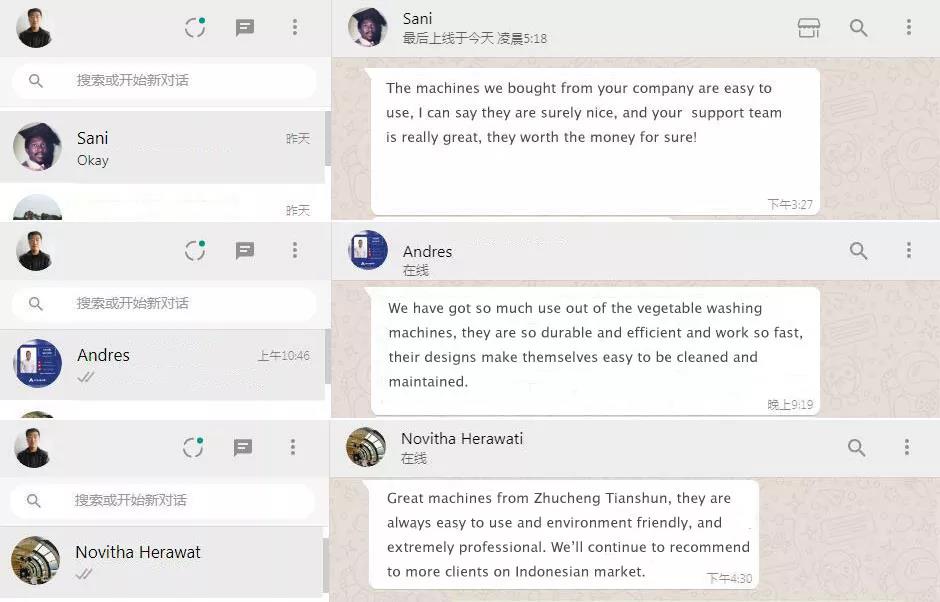Click the search field above Andres chat
940x602 pixels.
[164, 303]
